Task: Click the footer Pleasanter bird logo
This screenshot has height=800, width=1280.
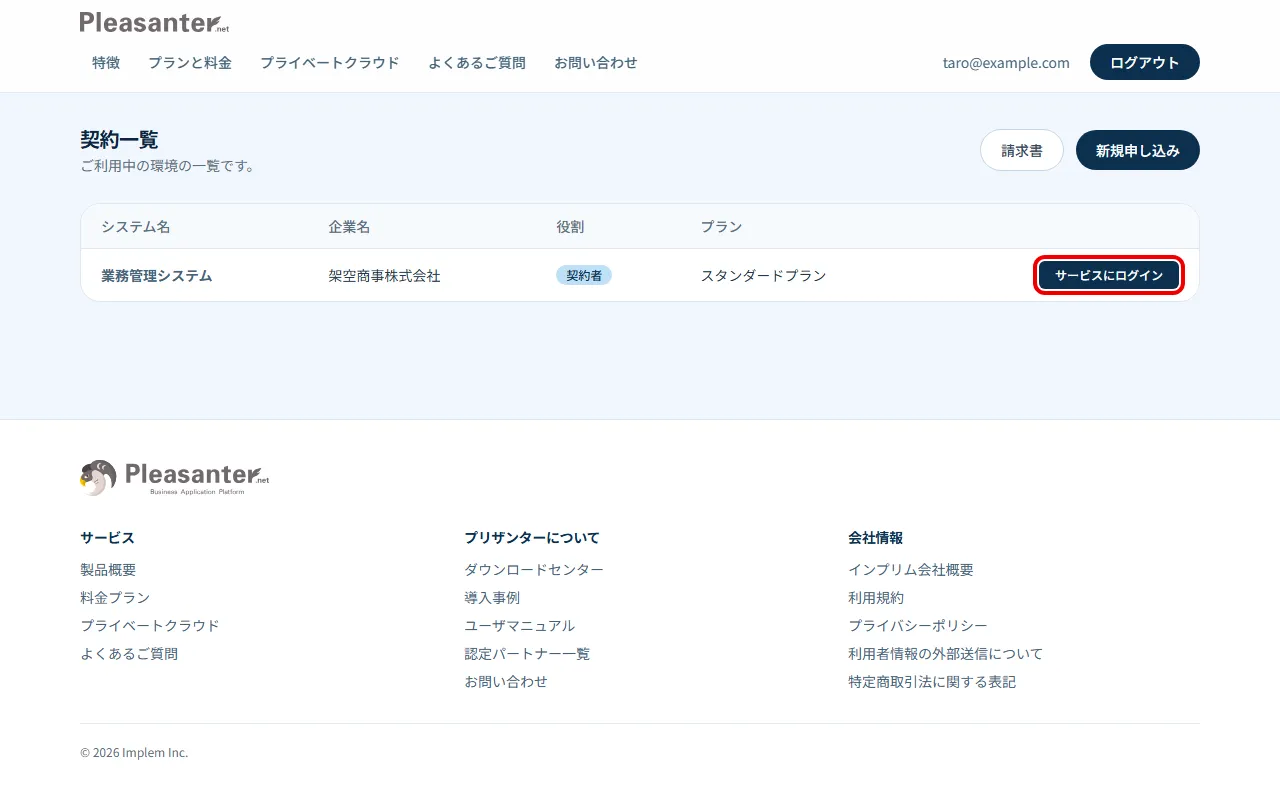Action: coord(175,478)
